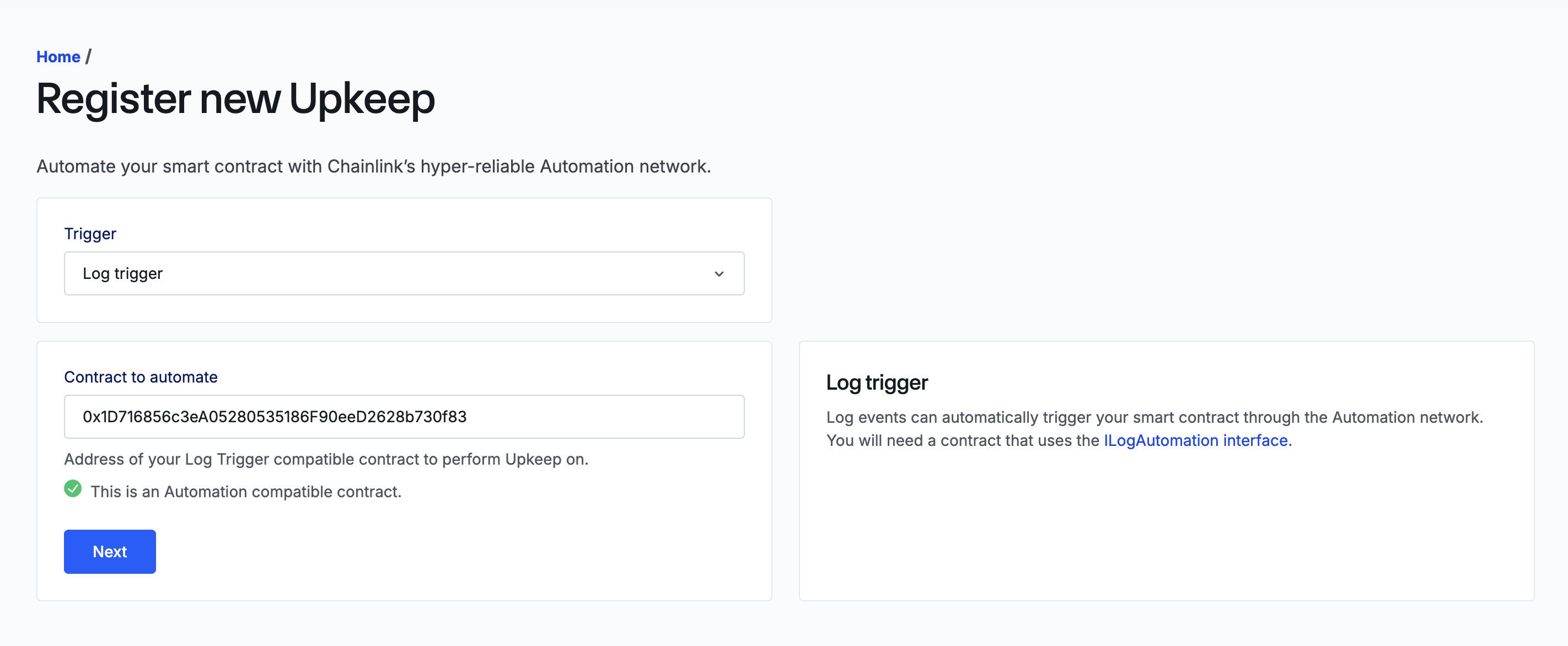Screen dimensions: 1568x646
Task: Go to Home breadcrumb link
Action: pyautogui.click(x=58, y=57)
